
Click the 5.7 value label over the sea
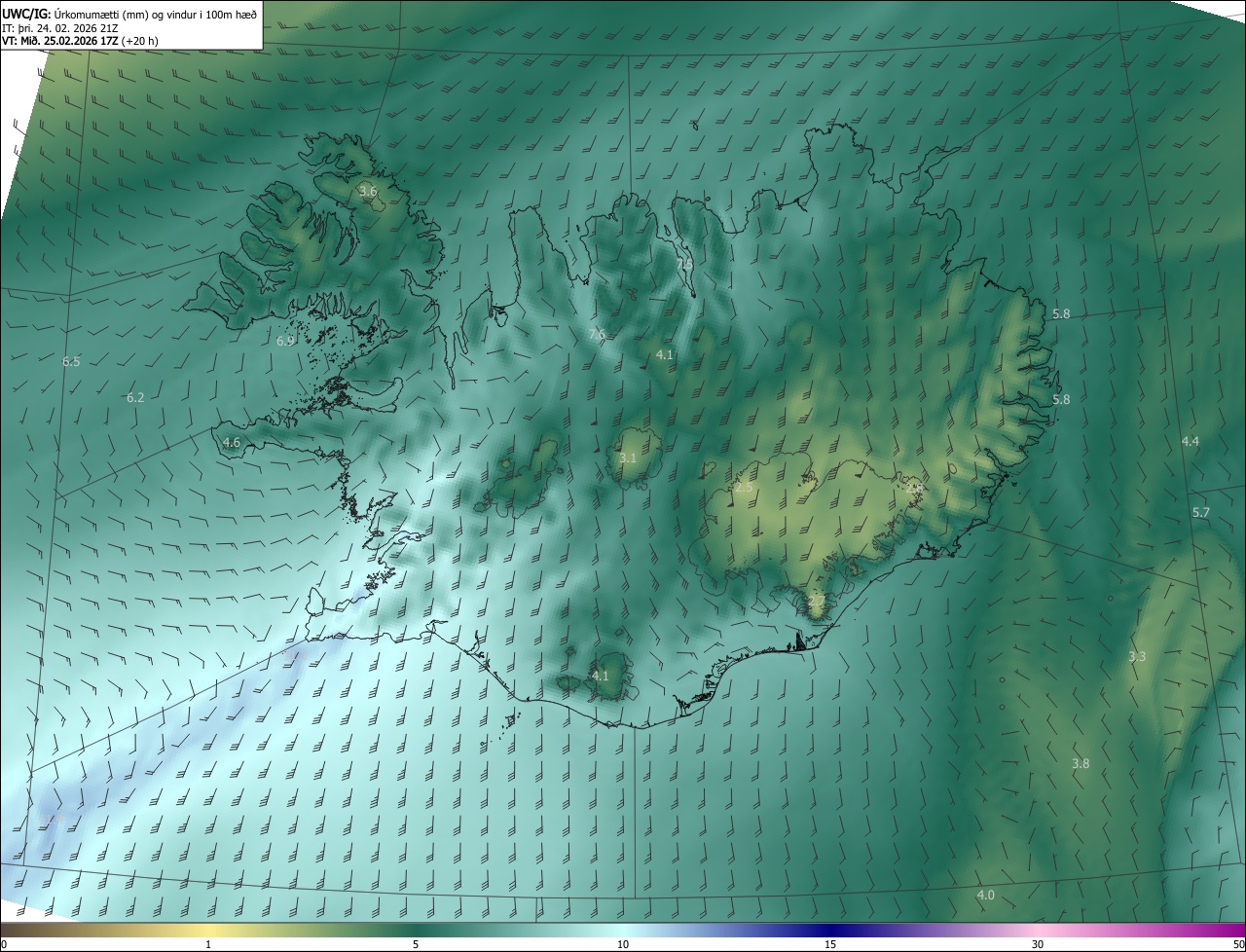click(x=1201, y=513)
